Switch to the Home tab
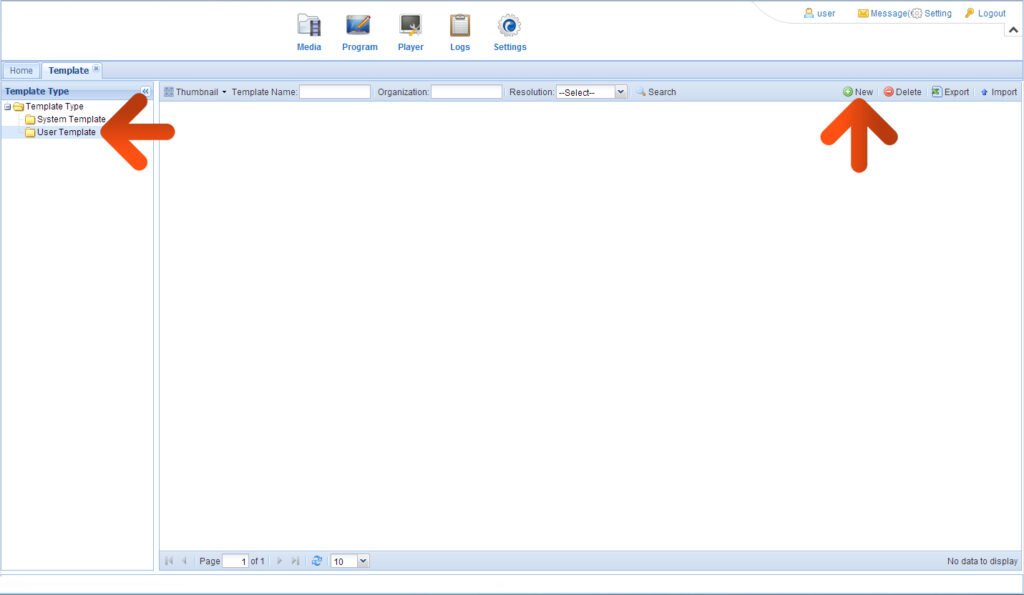1024x595 pixels. tap(21, 70)
